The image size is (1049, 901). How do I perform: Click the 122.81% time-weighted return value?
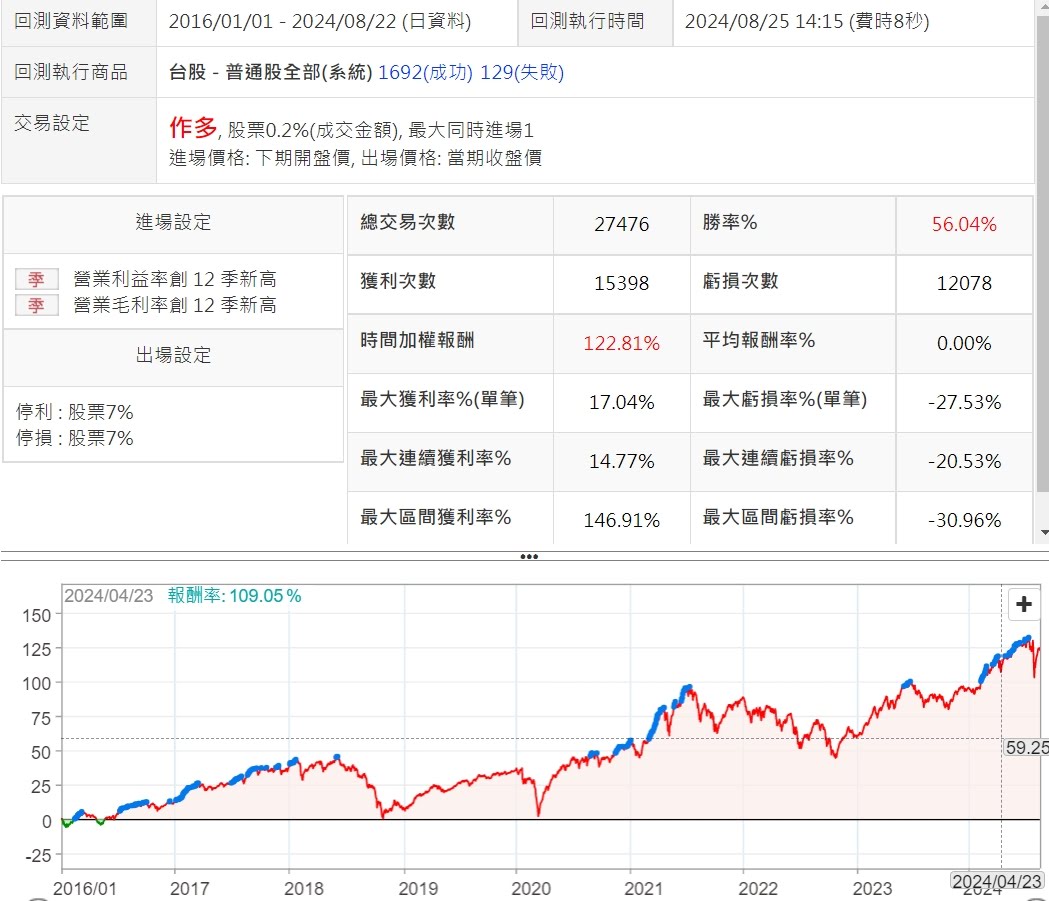tap(621, 343)
